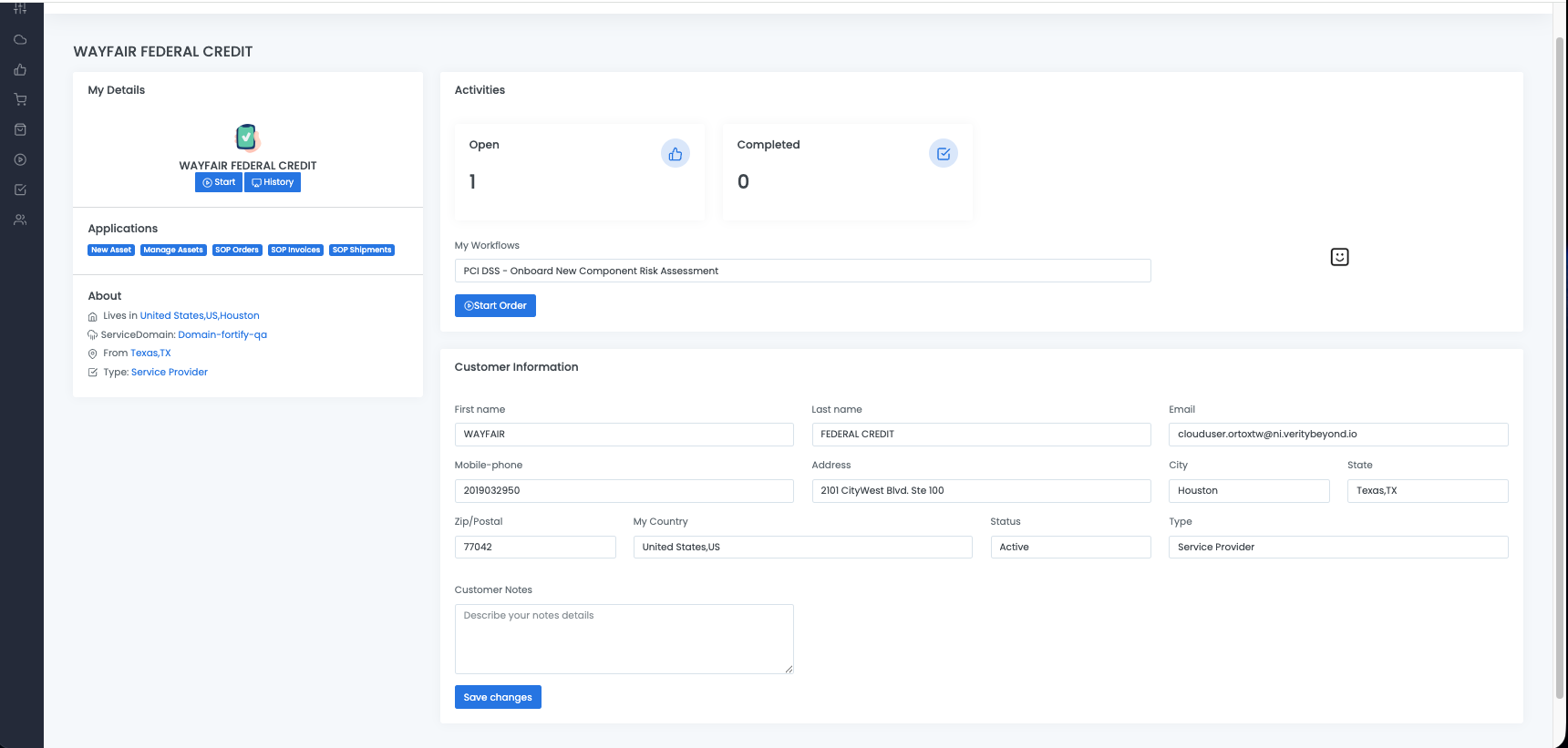Click the My Details heading
This screenshot has width=1568, height=748.
tap(117, 90)
